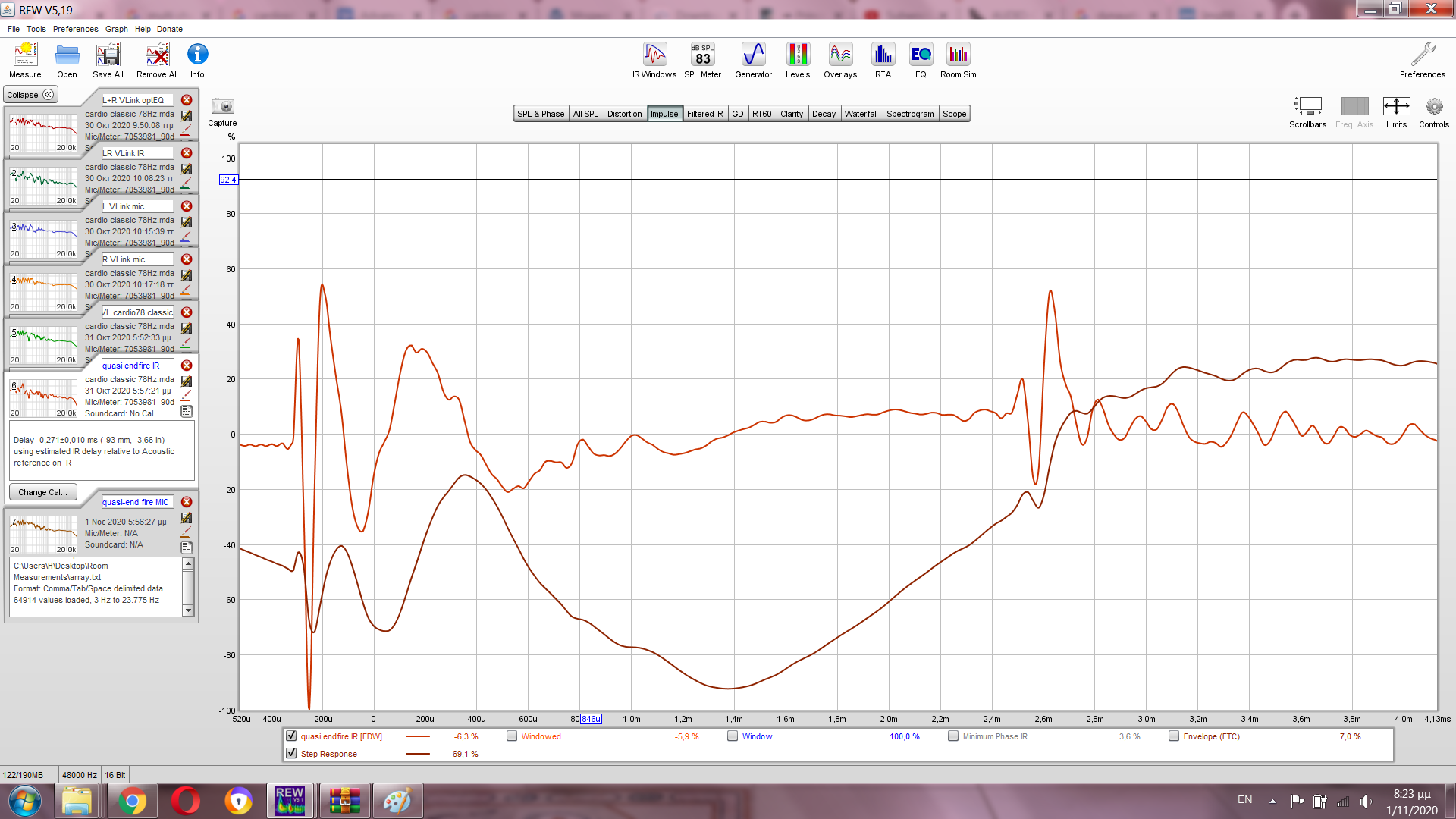Switch to the RT60 tab
Screen dimensions: 1456x819
[x=761, y=114]
